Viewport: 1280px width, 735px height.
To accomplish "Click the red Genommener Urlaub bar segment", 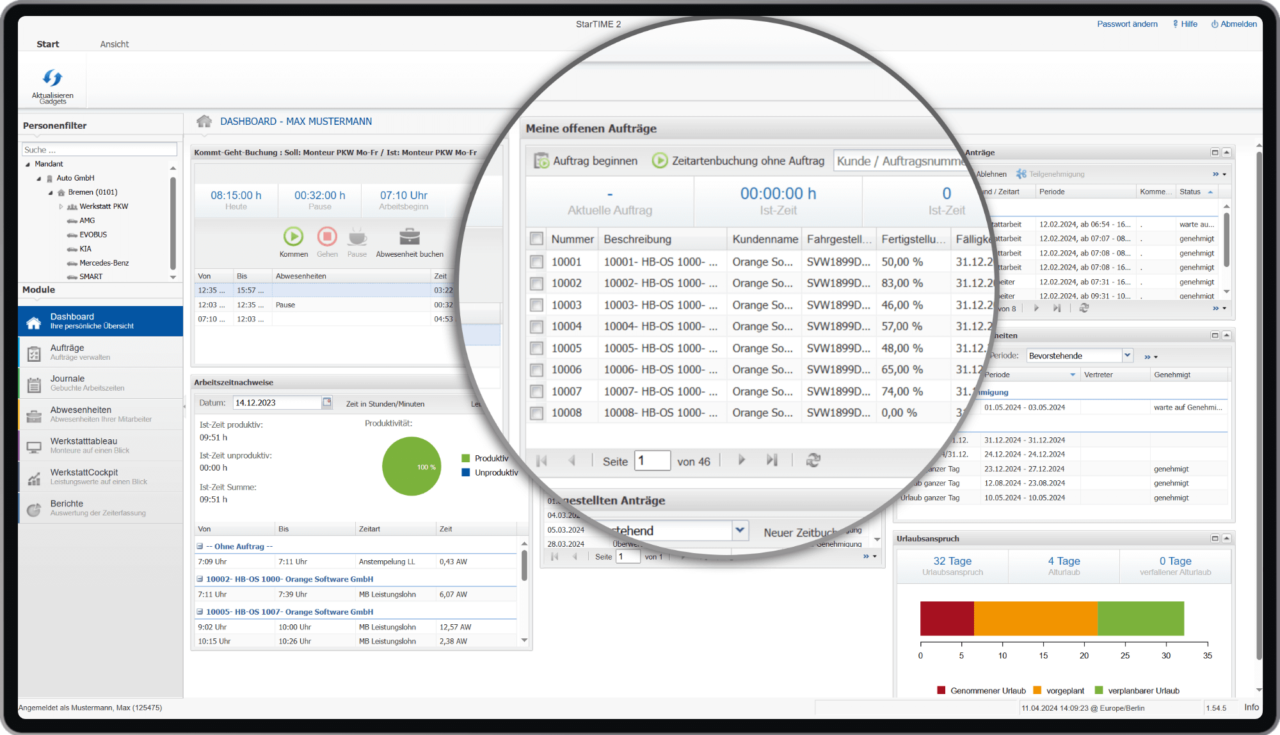I will tap(945, 619).
